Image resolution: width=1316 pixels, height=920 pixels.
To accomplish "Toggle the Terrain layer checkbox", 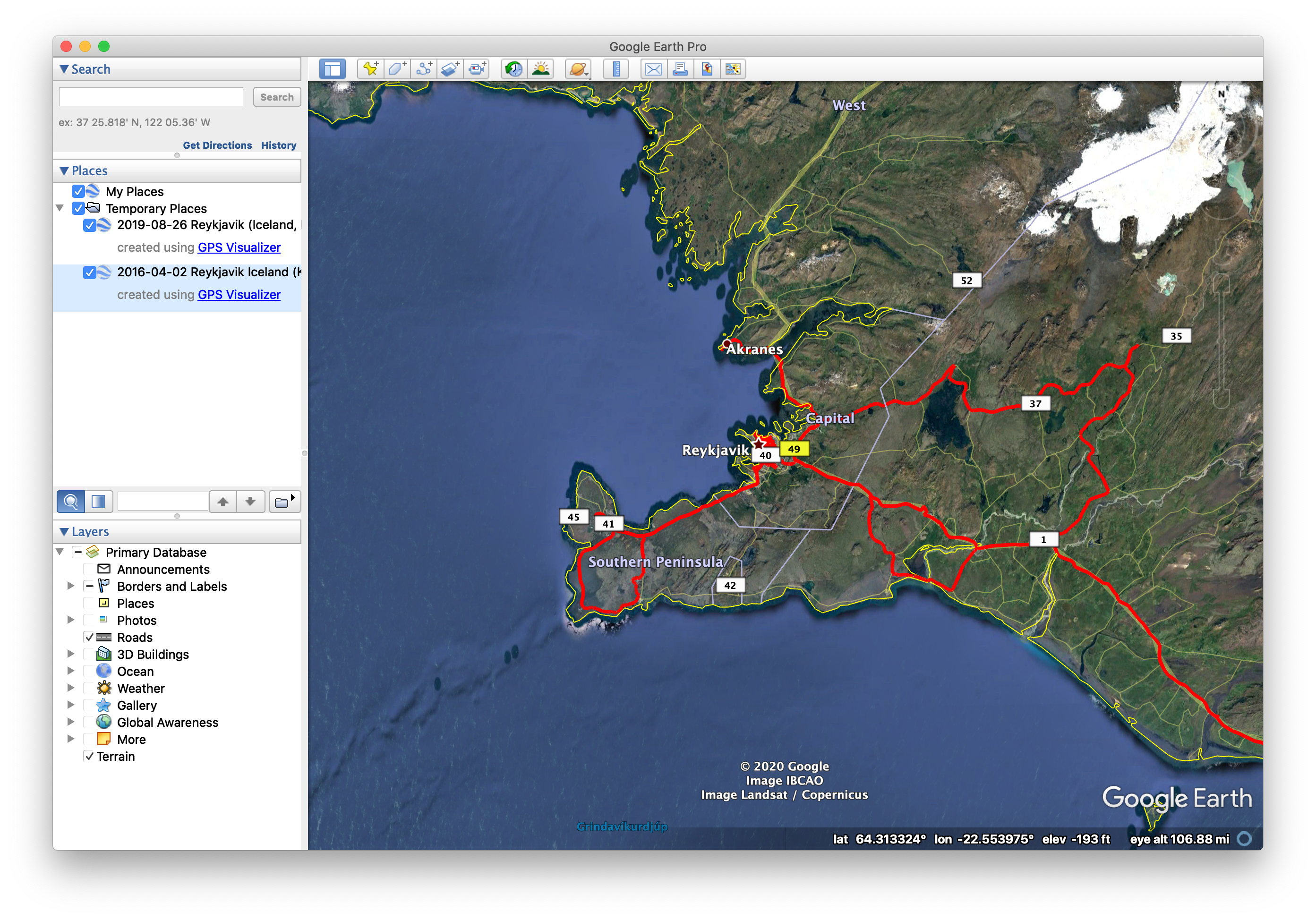I will click(89, 756).
